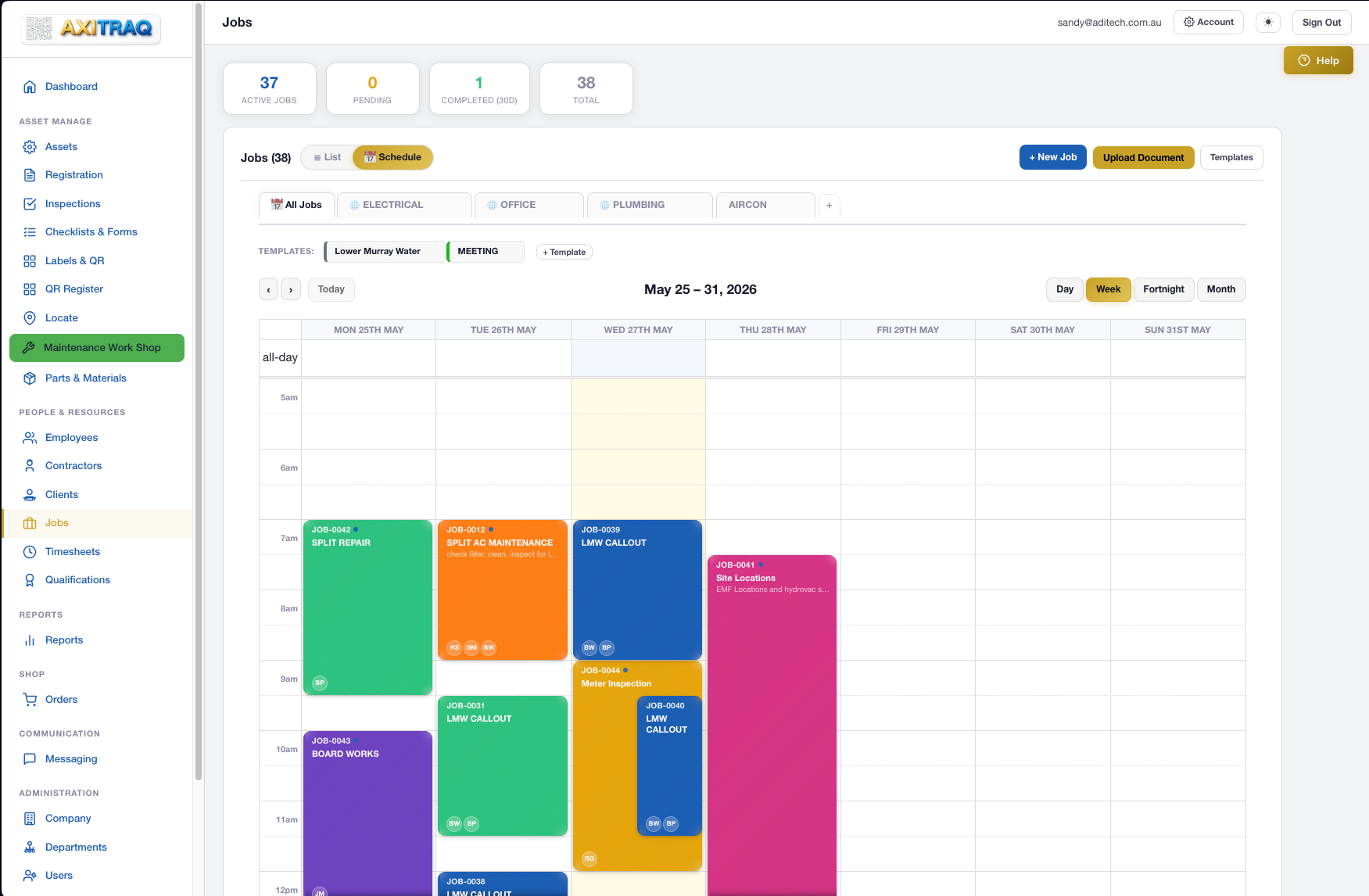Click the Completed (30D) stat card
Screen dimensions: 1369x896
pos(479,89)
